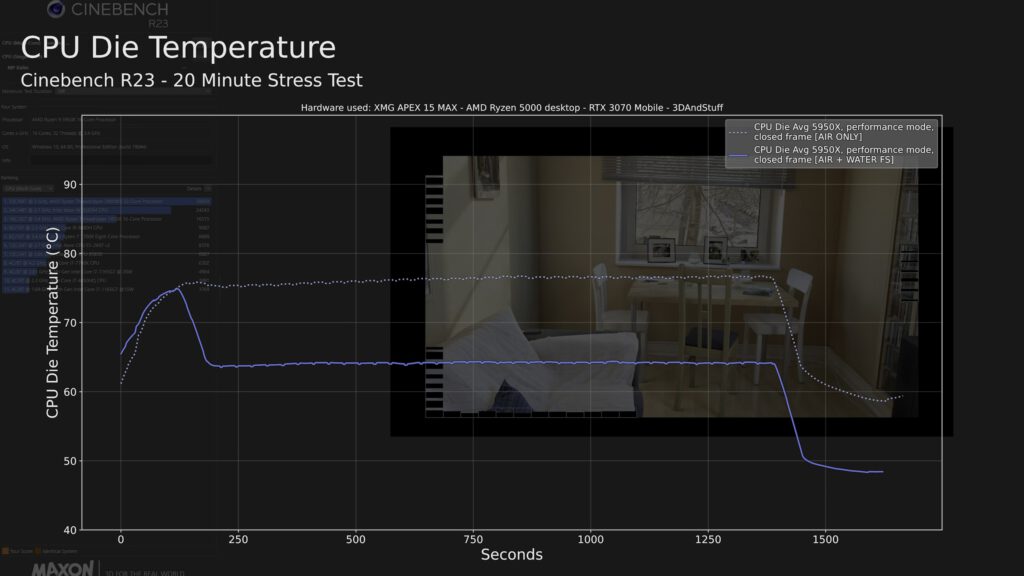The image size is (1024, 576).
Task: Click the 70 tick on the y-axis
Action: pyautogui.click(x=70, y=323)
